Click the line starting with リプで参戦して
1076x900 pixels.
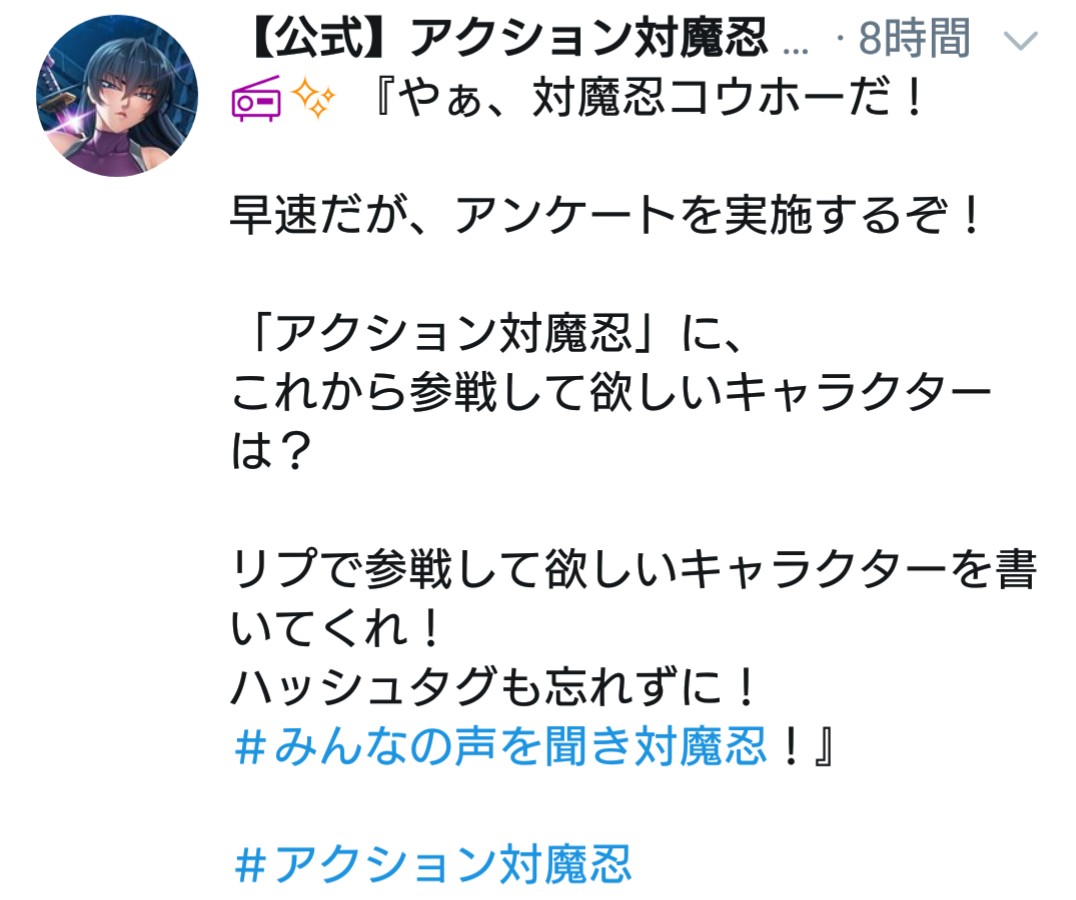pos(633,569)
